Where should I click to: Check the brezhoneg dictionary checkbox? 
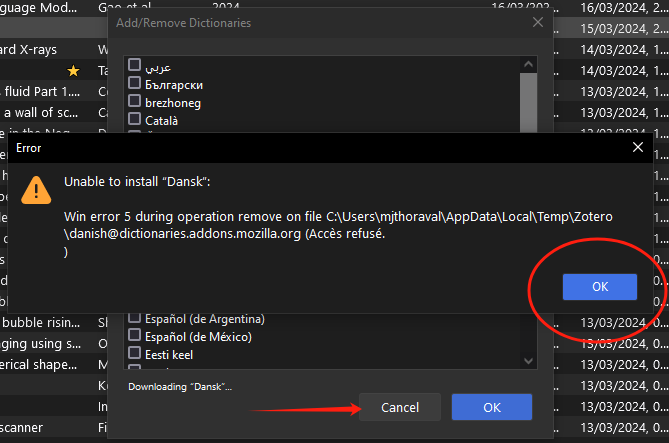click(134, 101)
